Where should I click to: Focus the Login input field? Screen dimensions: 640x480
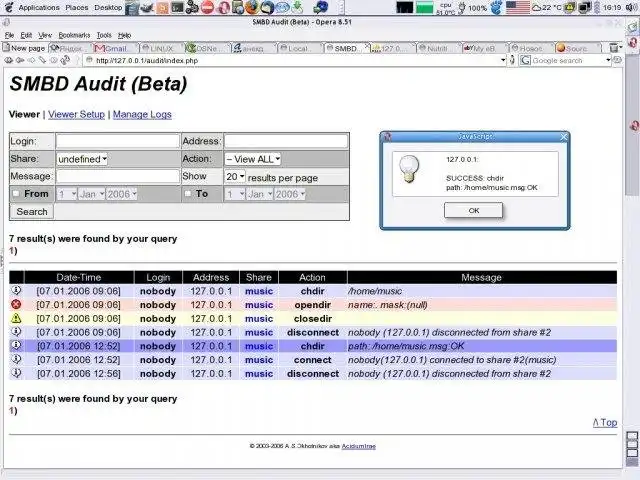click(118, 141)
